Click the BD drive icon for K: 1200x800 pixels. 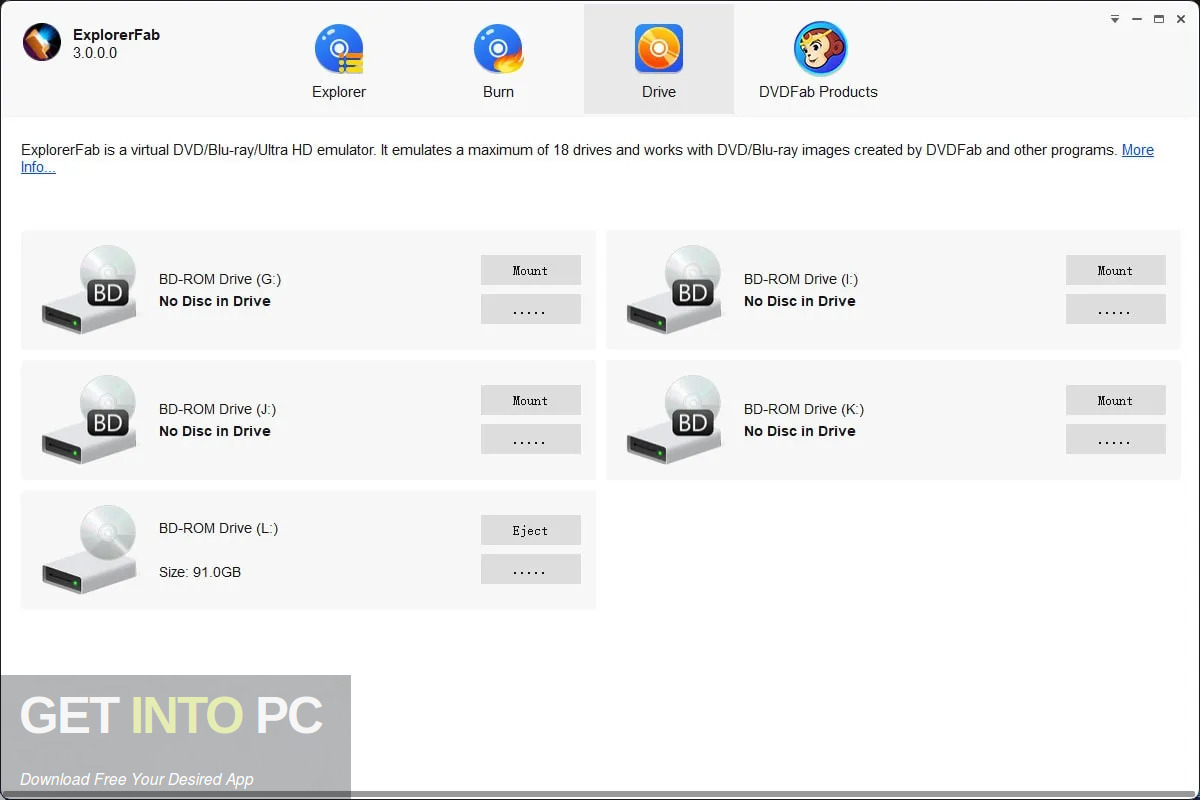(x=674, y=420)
